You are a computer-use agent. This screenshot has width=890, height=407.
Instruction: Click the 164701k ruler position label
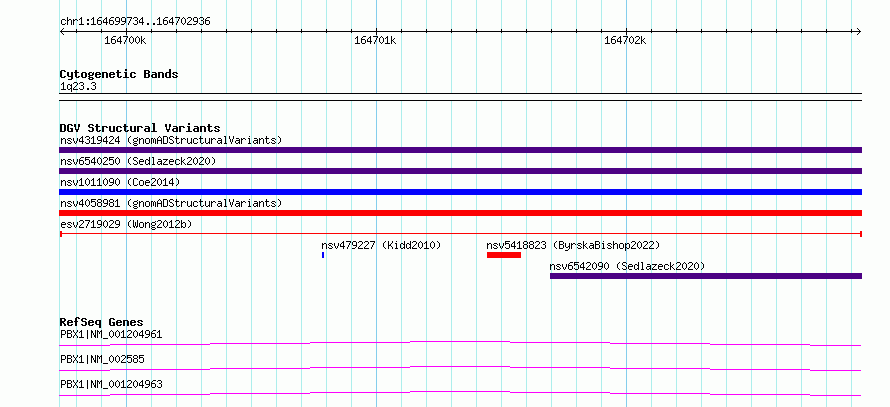[375, 40]
